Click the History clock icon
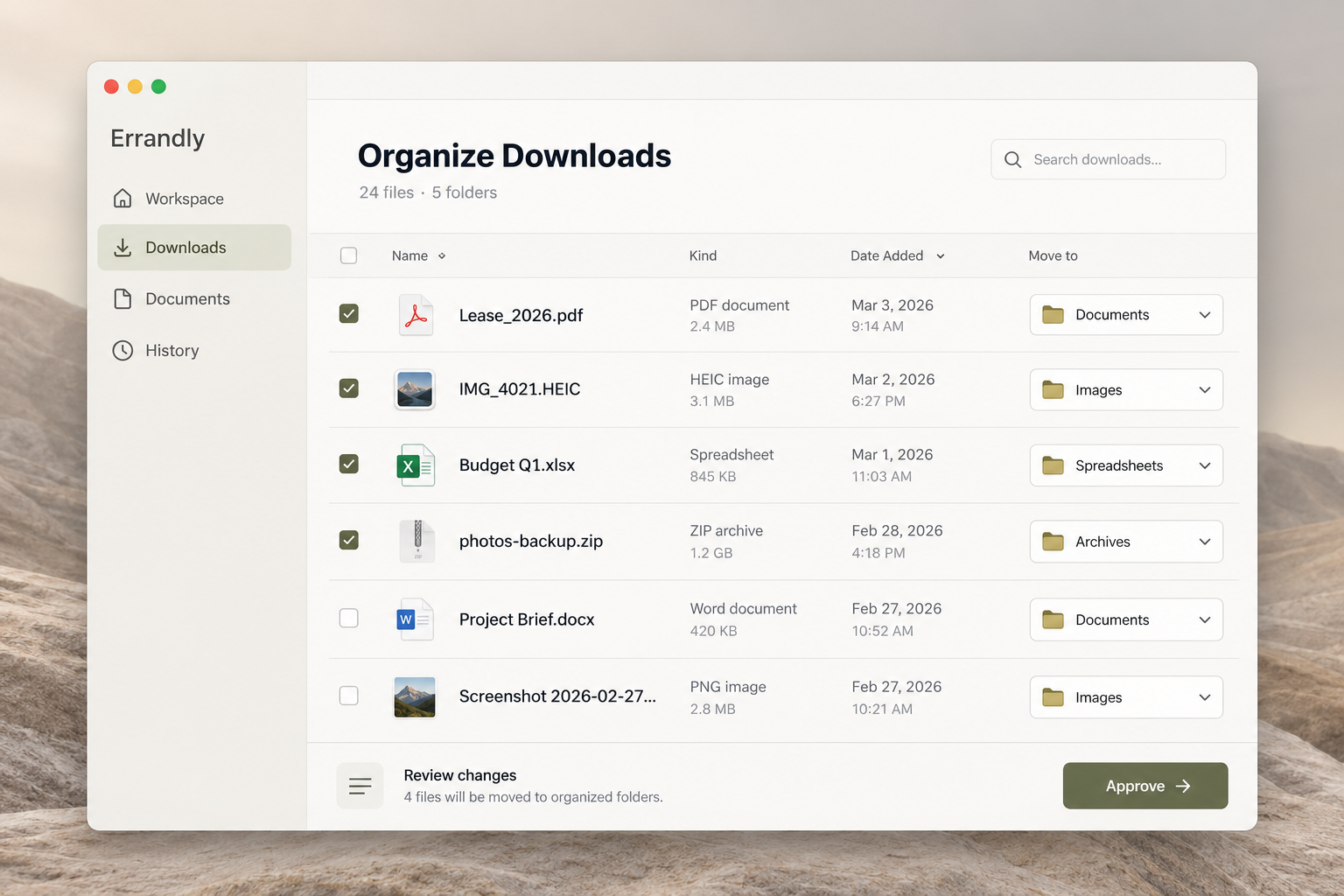The image size is (1344, 896). coord(122,350)
